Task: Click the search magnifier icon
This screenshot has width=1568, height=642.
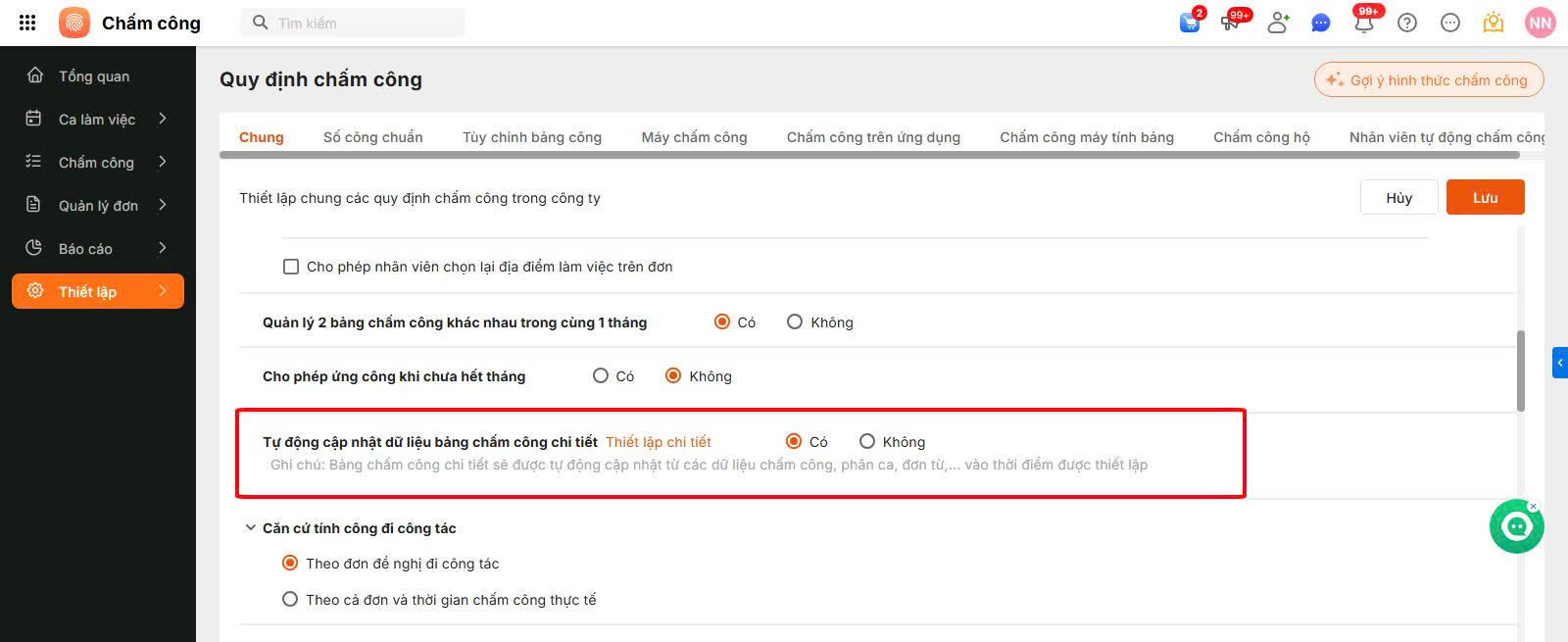Action: point(260,23)
